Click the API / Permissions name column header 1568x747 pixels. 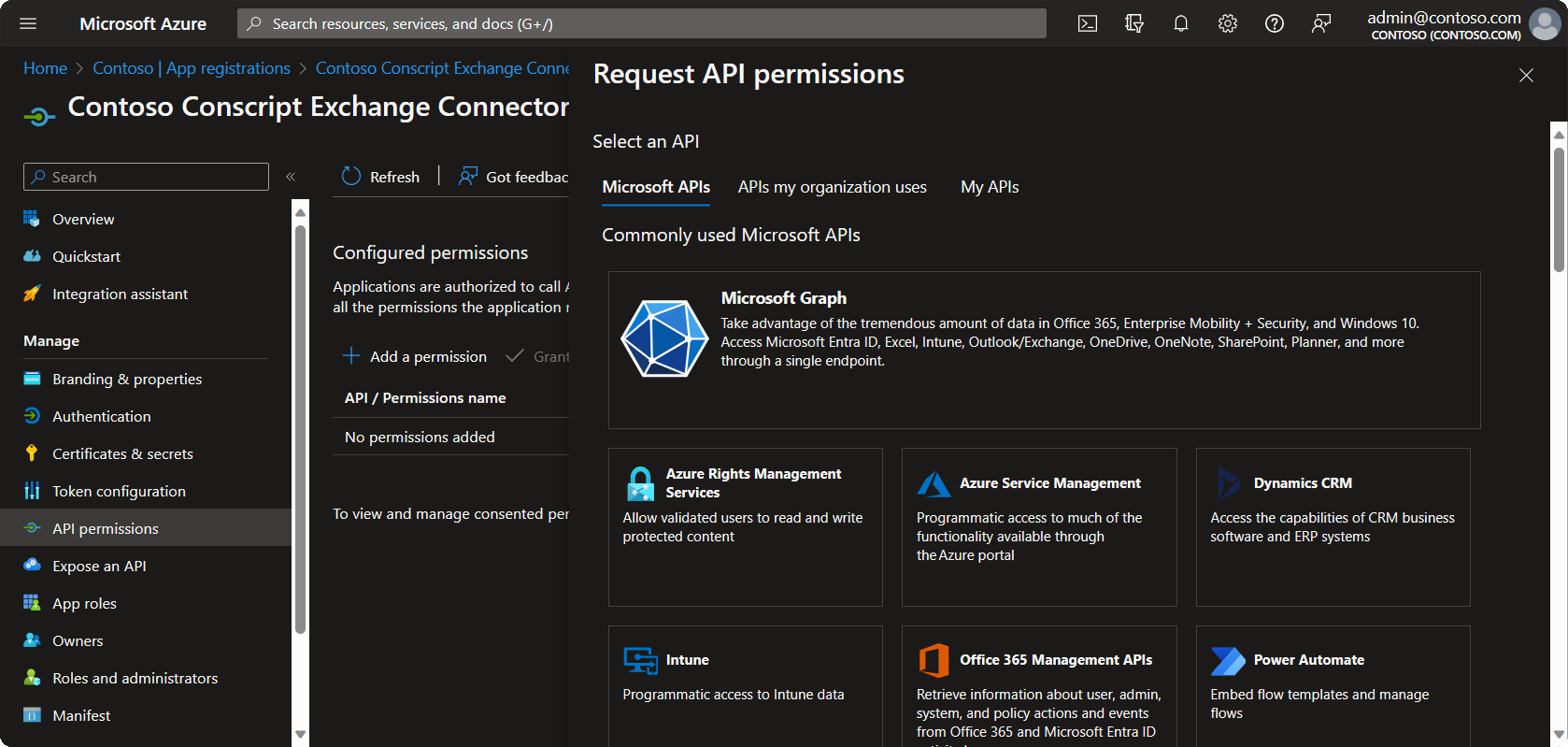pyautogui.click(x=425, y=398)
